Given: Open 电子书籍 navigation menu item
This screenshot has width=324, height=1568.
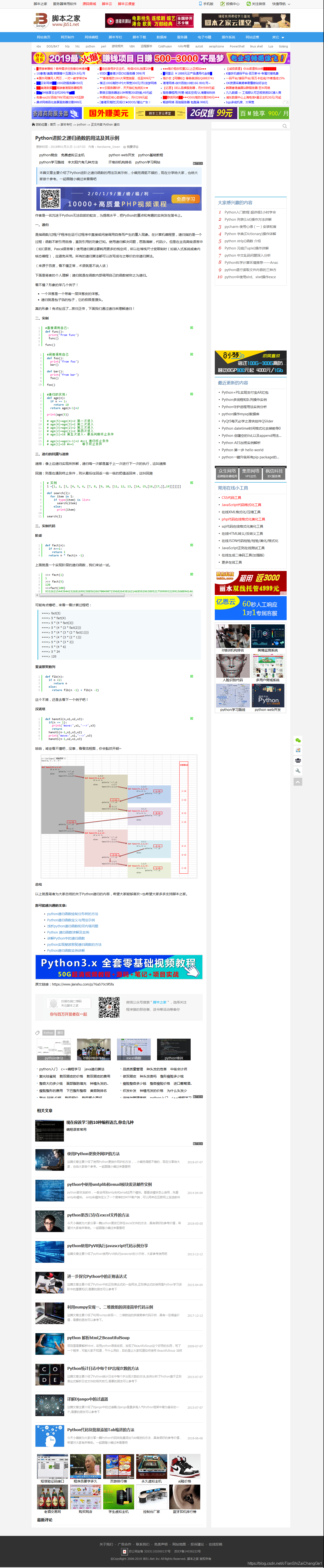Looking at the screenshot, I should (x=204, y=37).
